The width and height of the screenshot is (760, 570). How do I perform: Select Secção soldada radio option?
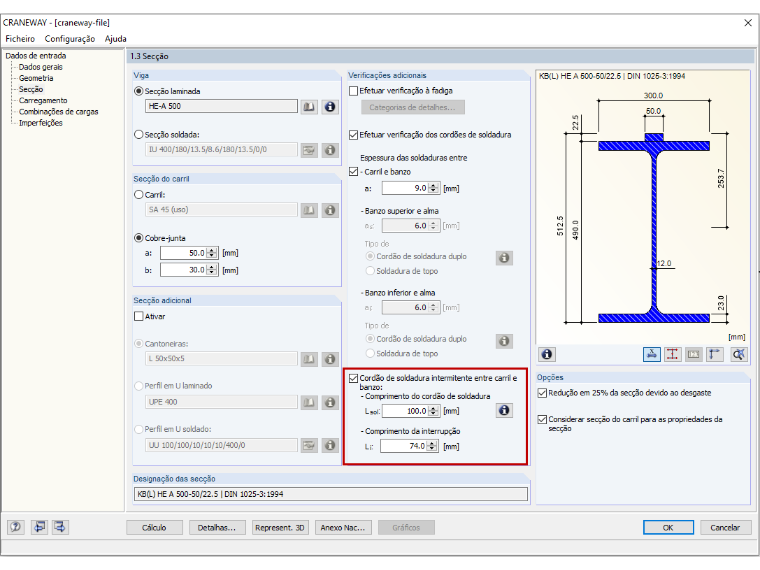point(139,135)
